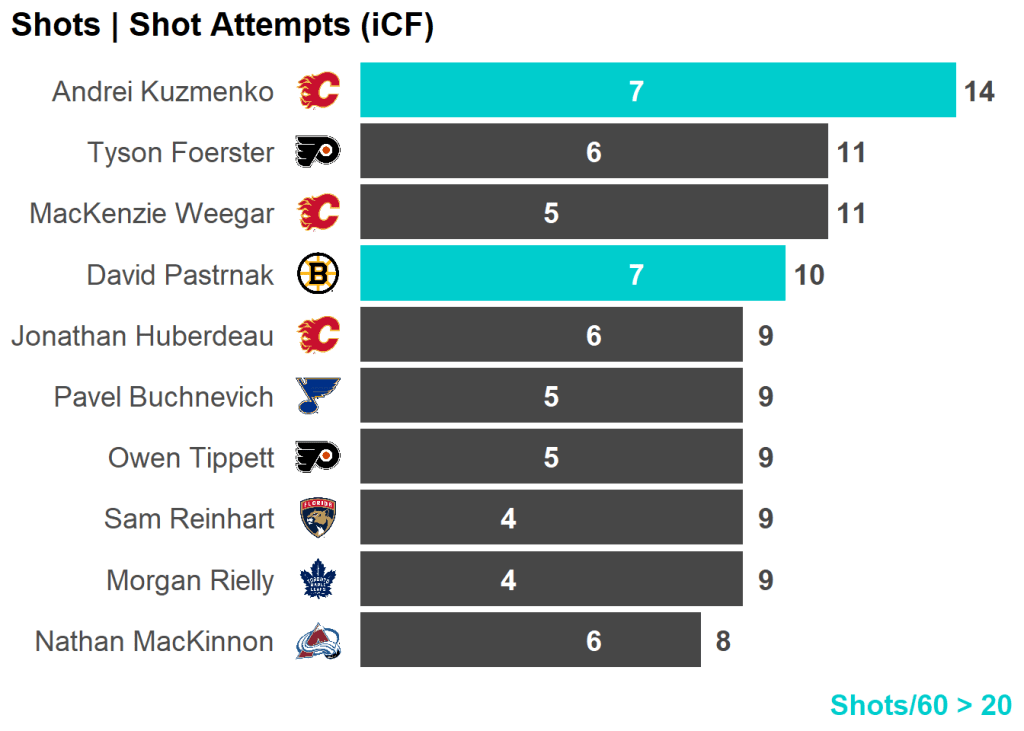Image resolution: width=1024 pixels, height=731 pixels.
Task: Select the Flyers logo next to Tyson Foerster
Action: pyautogui.click(x=318, y=152)
